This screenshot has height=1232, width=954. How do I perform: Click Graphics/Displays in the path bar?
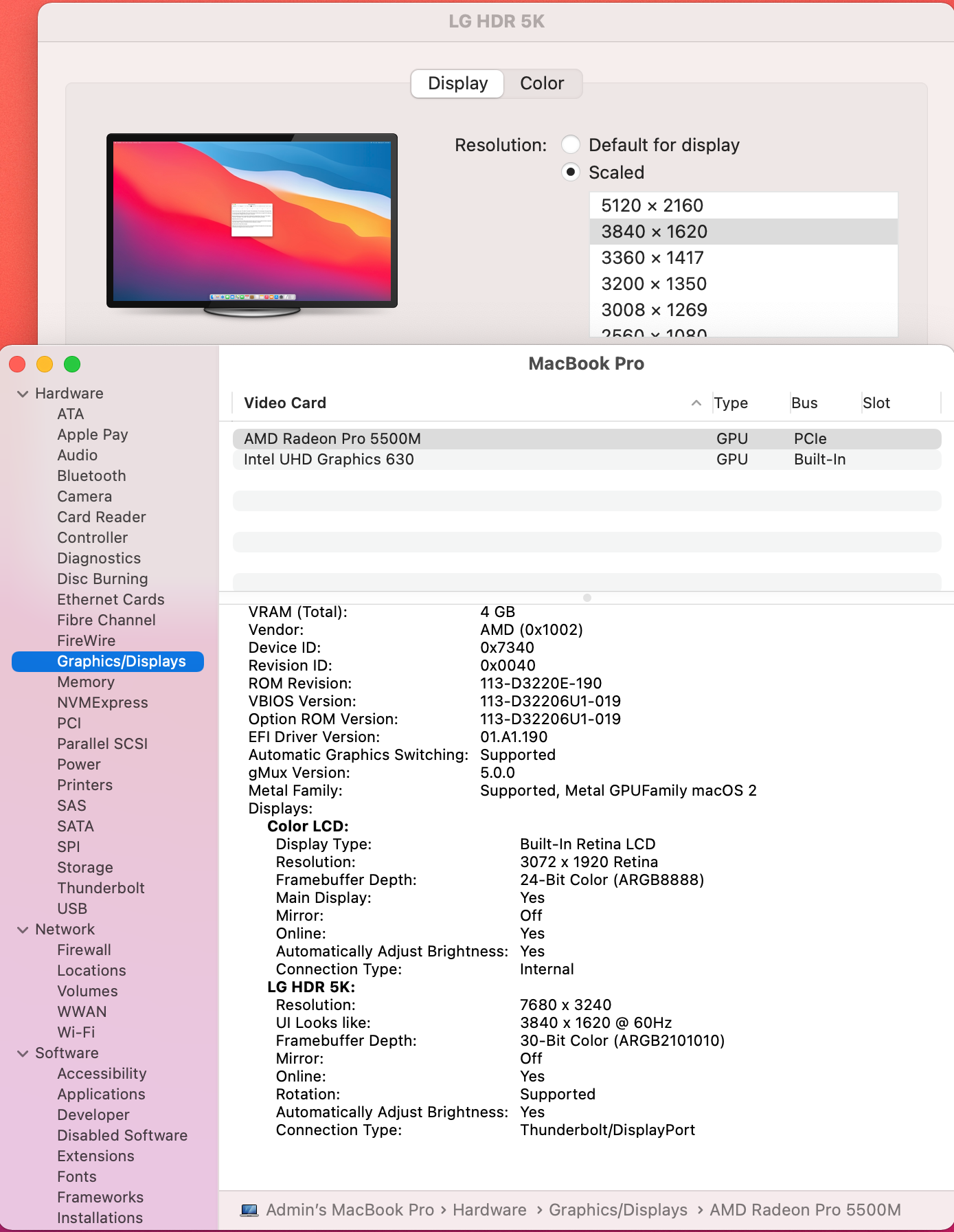[x=618, y=1210]
